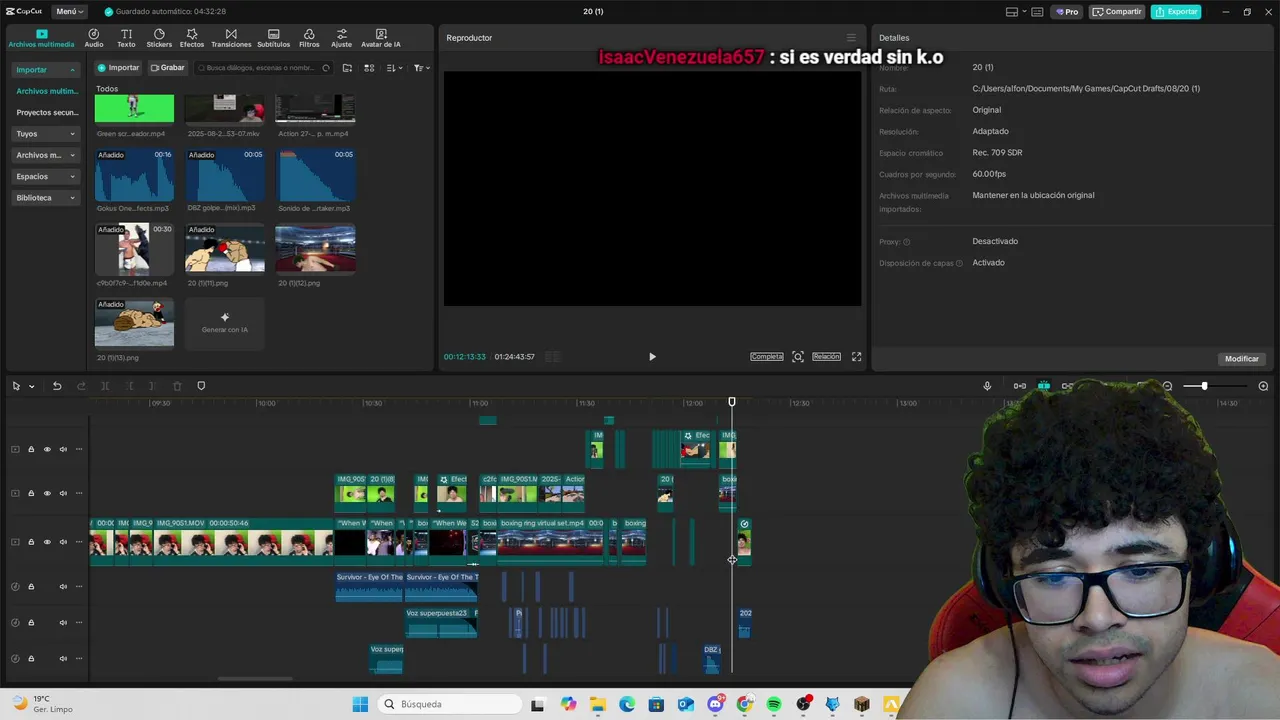1280x720 pixels.
Task: Click the Relación aspect ratio button
Action: pyautogui.click(x=826, y=357)
